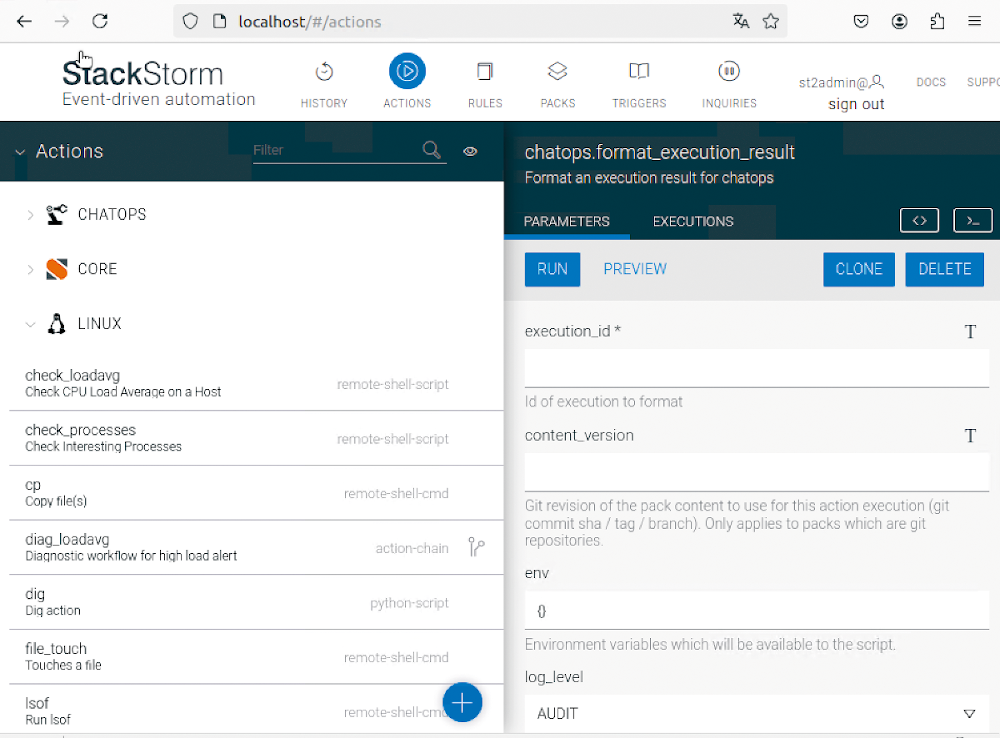Toggle text mode for content_version field

[x=970, y=436]
